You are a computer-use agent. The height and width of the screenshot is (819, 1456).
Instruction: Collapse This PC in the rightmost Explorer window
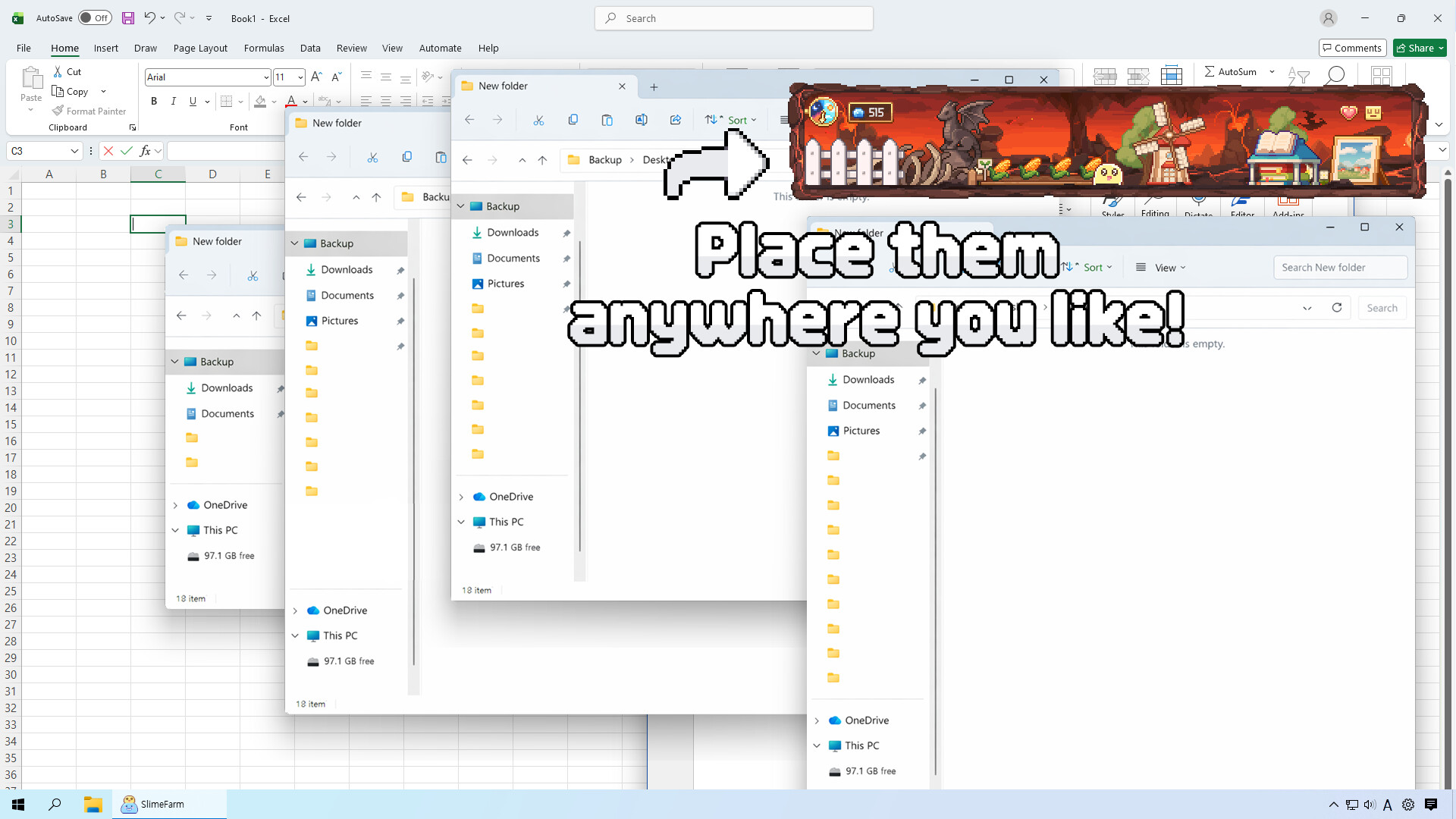pyautogui.click(x=817, y=745)
